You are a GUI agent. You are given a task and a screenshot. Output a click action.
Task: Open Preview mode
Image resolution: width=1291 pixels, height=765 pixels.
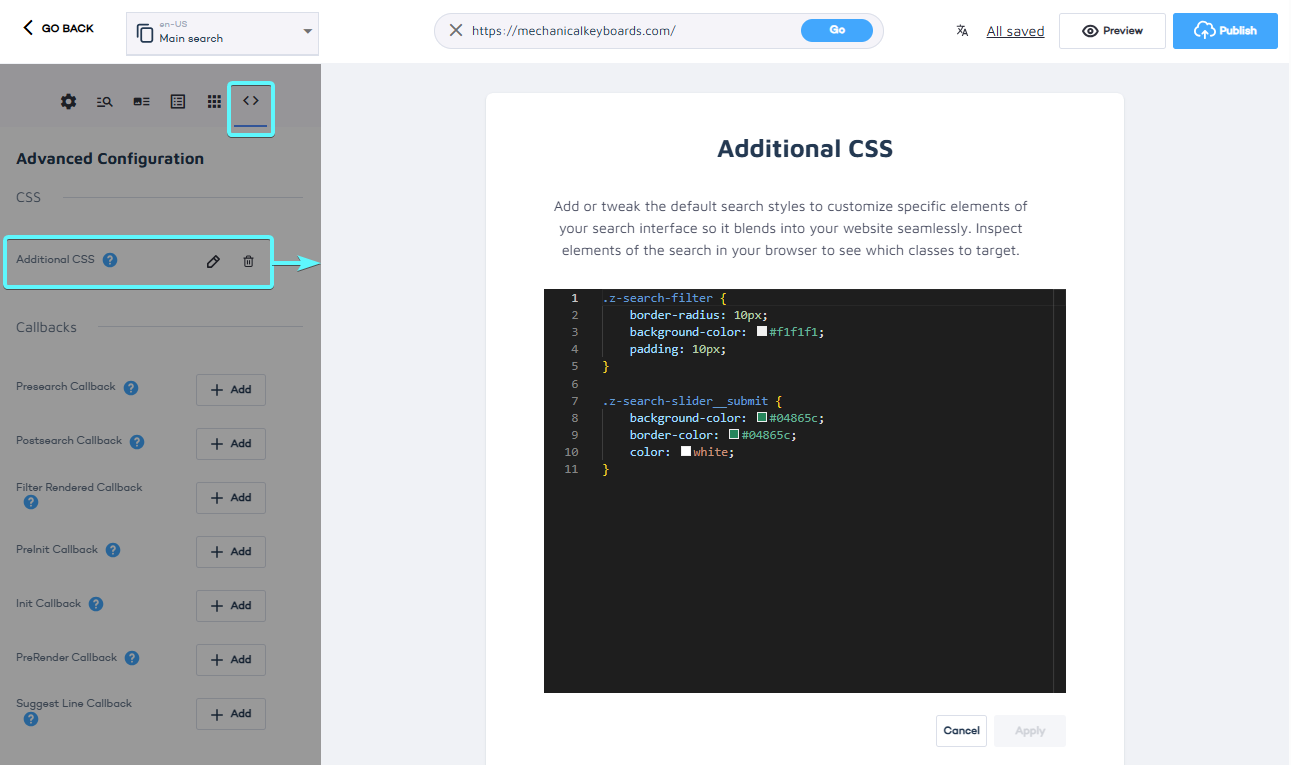coord(1112,31)
